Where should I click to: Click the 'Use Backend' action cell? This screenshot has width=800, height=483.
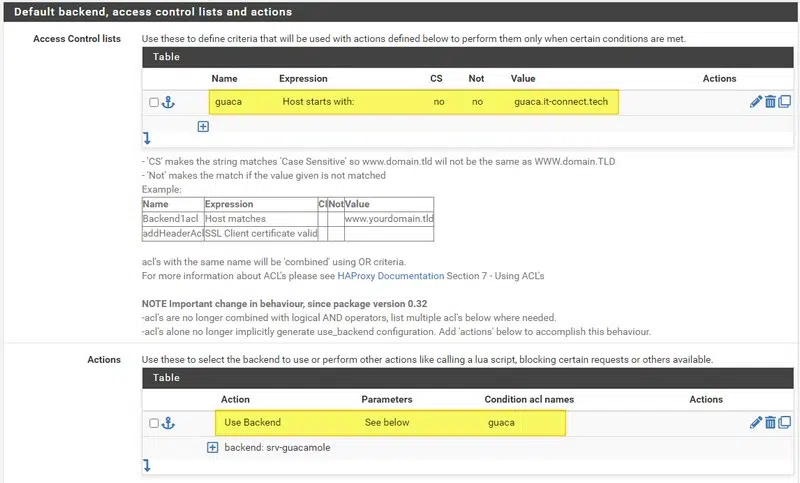pos(253,422)
